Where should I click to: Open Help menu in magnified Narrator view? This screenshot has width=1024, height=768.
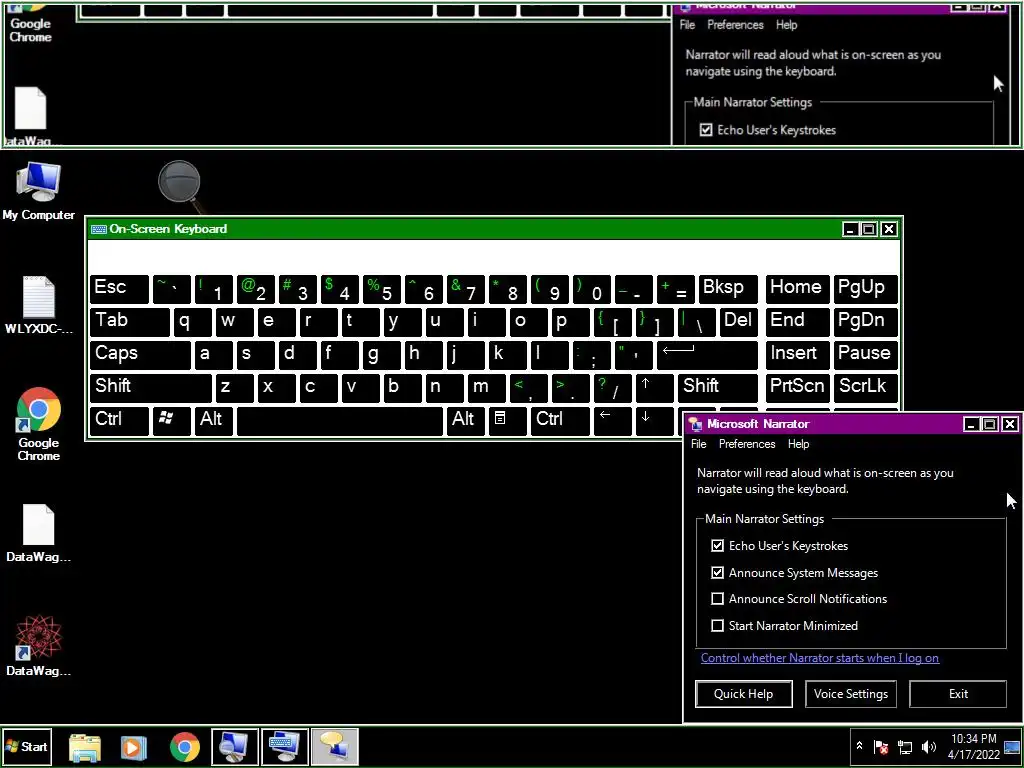click(786, 25)
